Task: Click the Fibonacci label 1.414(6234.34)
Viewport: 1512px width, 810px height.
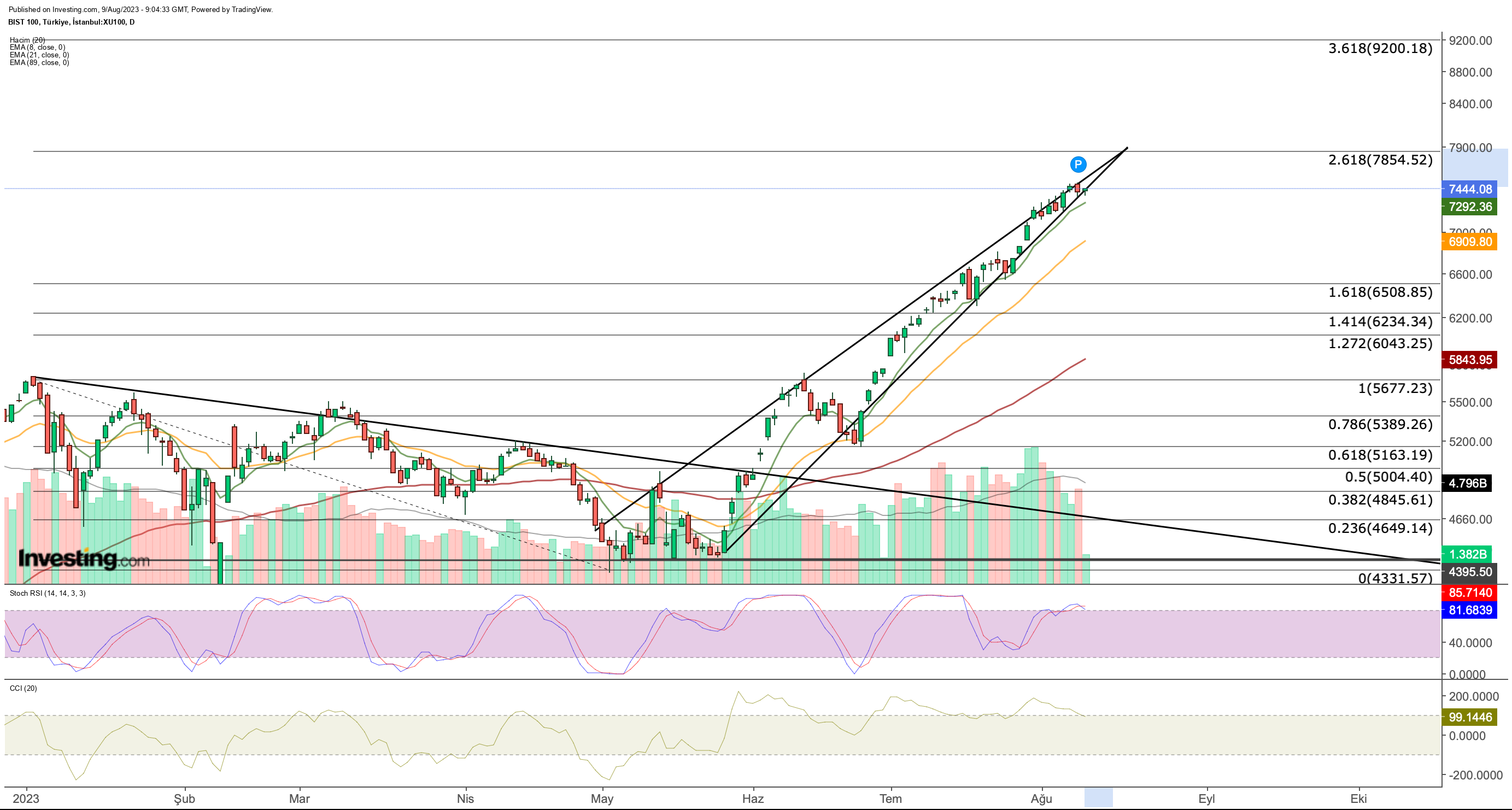Action: point(1380,322)
